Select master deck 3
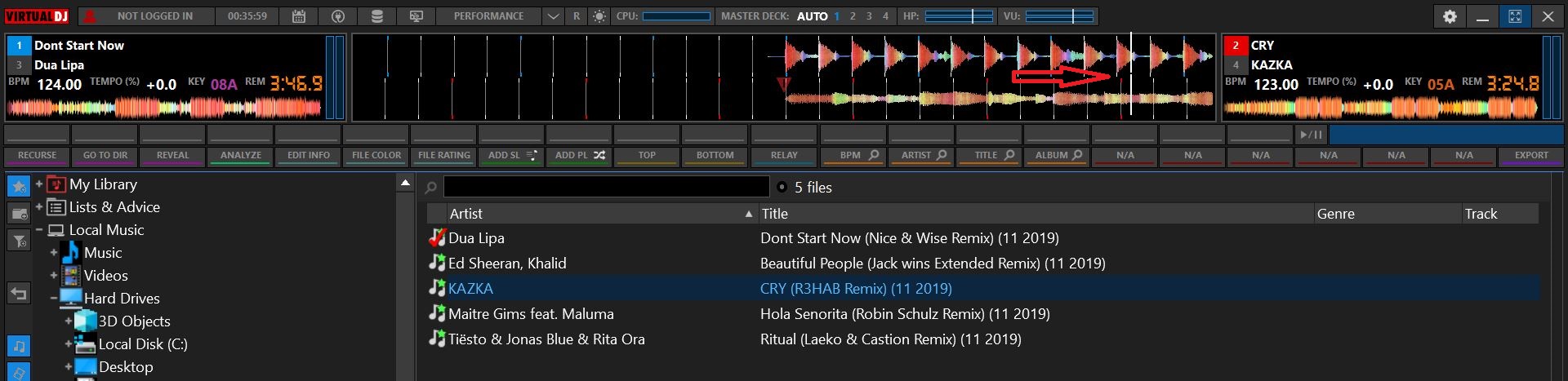 pos(869,16)
